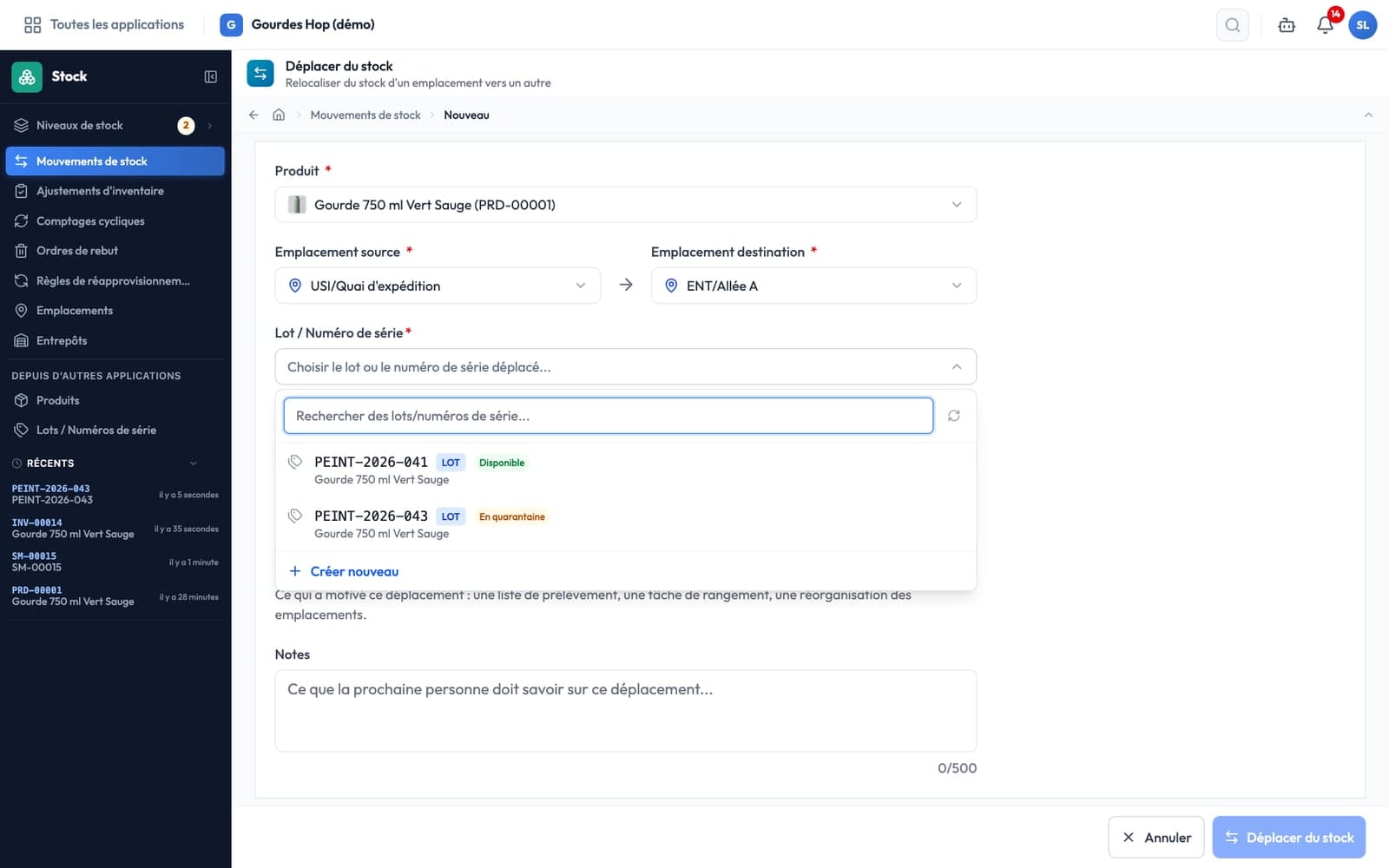Select Mouvements de stock in sidebar
Image resolution: width=1389 pixels, height=868 pixels.
(115, 161)
